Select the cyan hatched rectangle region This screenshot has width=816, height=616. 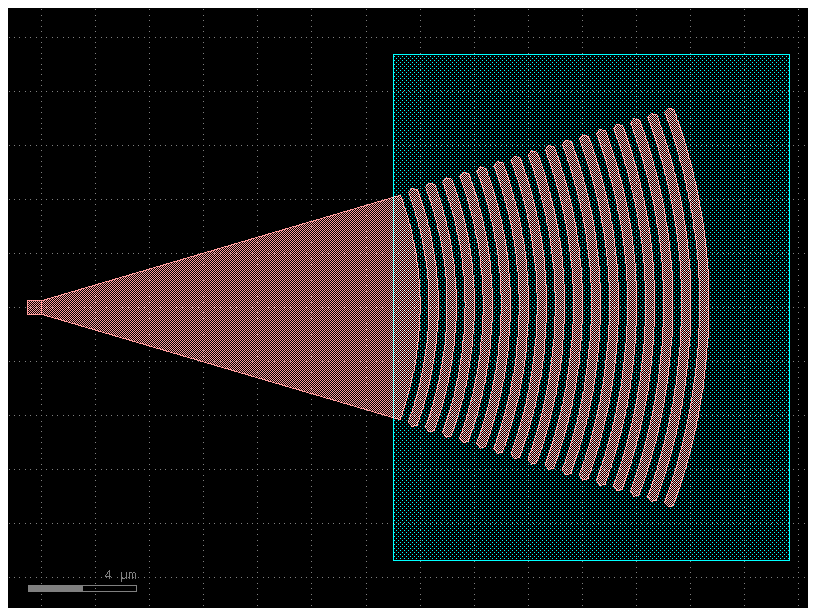591,307
